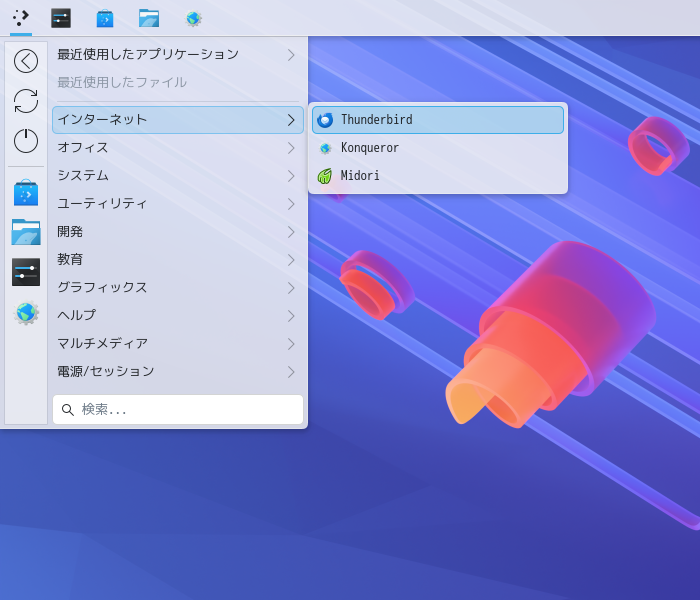Click the shutdown power icon in menu sidebar

[26, 141]
